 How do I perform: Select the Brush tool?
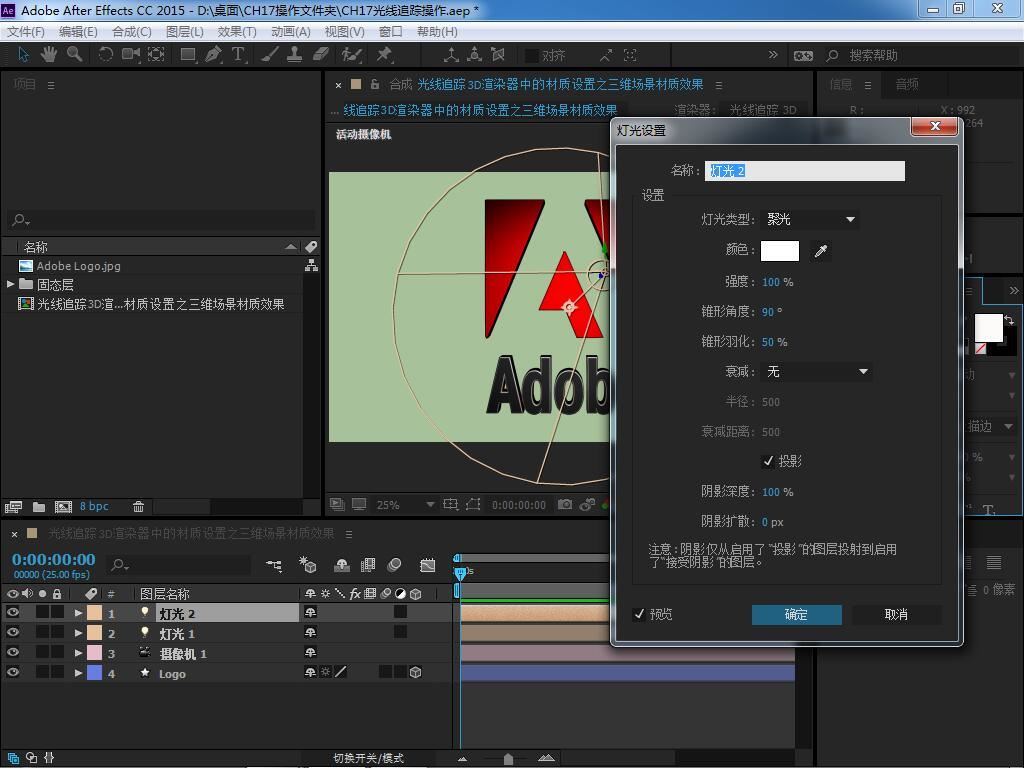point(269,55)
